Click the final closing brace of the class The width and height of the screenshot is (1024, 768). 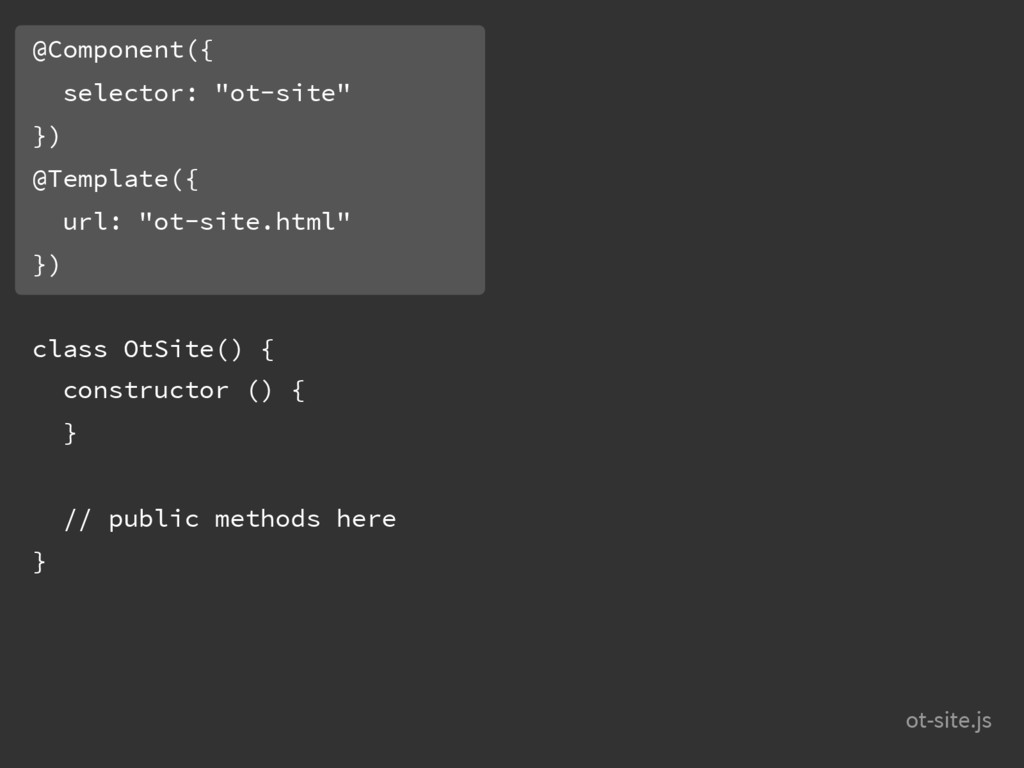(39, 562)
